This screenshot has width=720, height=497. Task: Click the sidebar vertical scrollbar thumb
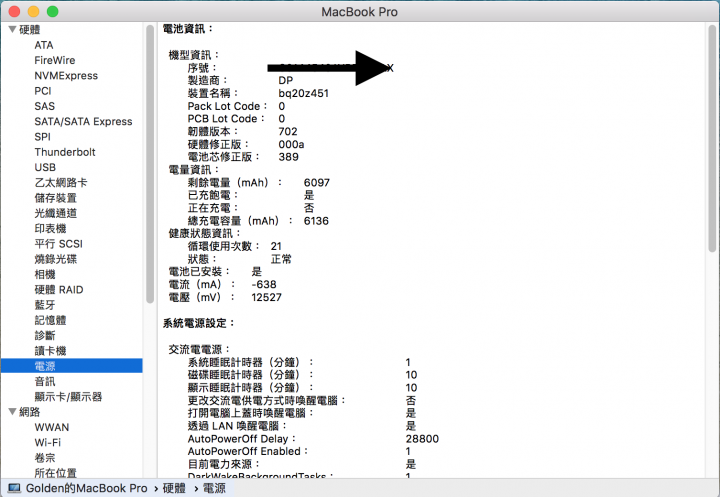coord(150,164)
